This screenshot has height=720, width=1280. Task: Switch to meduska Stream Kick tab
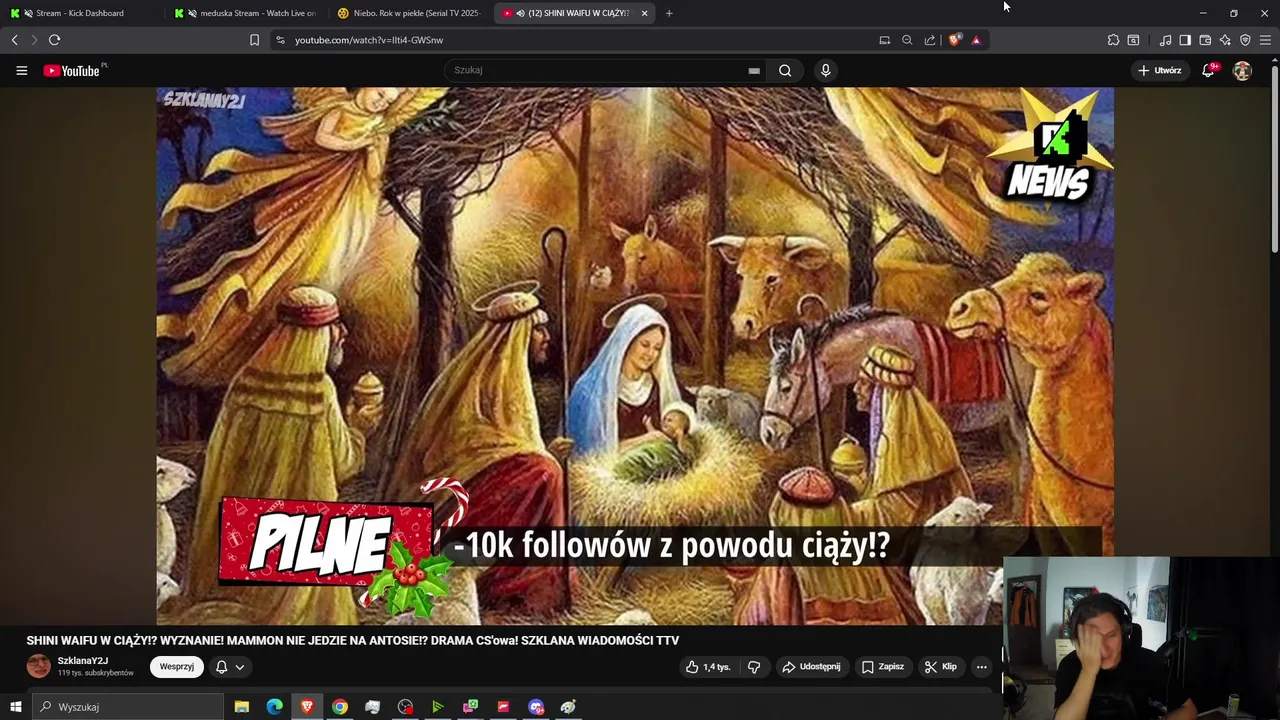[x=245, y=13]
